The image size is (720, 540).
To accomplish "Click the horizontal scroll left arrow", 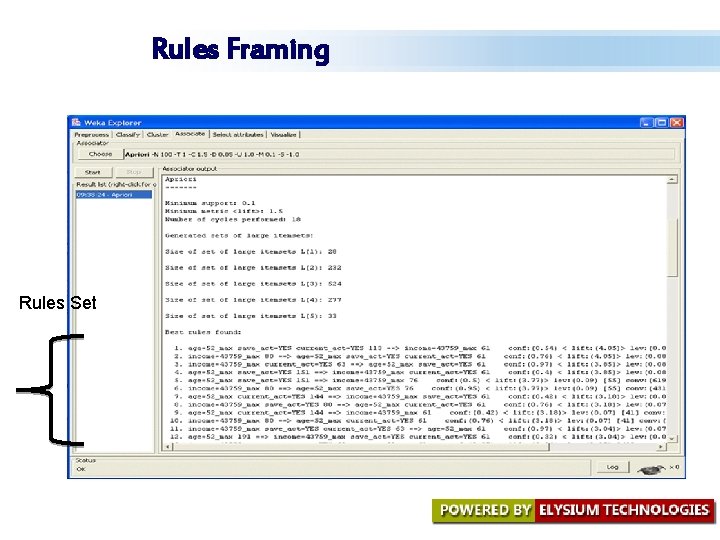I will pos(168,446).
